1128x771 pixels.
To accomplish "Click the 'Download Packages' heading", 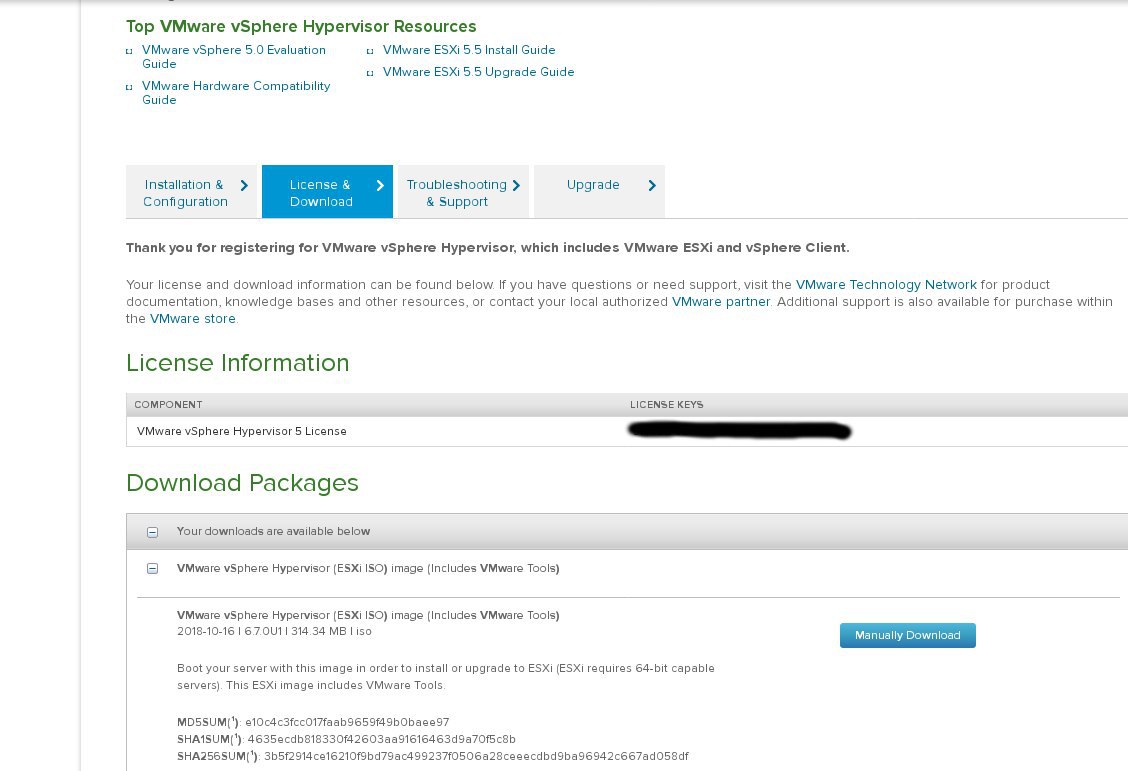I will 242,483.
